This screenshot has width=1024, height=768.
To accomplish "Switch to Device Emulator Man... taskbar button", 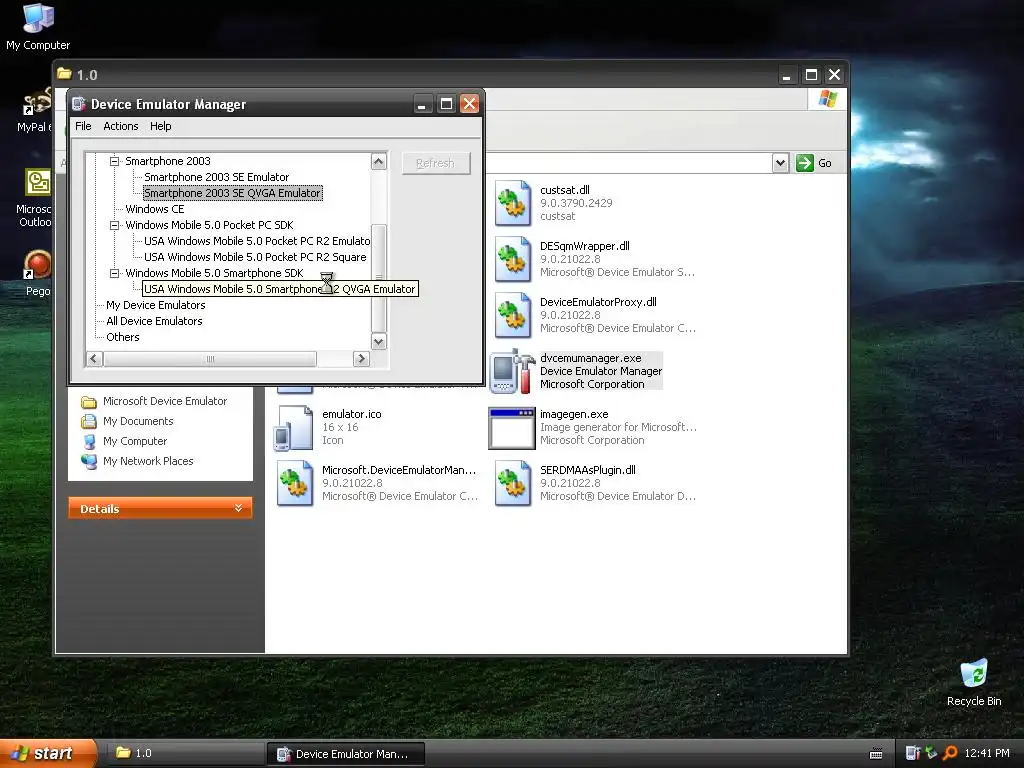I will point(345,754).
